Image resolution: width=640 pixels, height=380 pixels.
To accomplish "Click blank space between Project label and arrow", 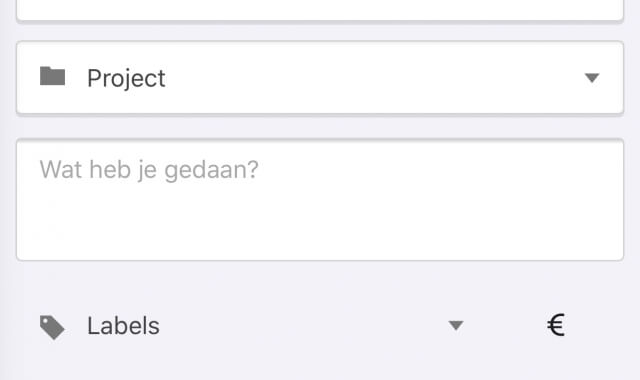I will point(375,78).
